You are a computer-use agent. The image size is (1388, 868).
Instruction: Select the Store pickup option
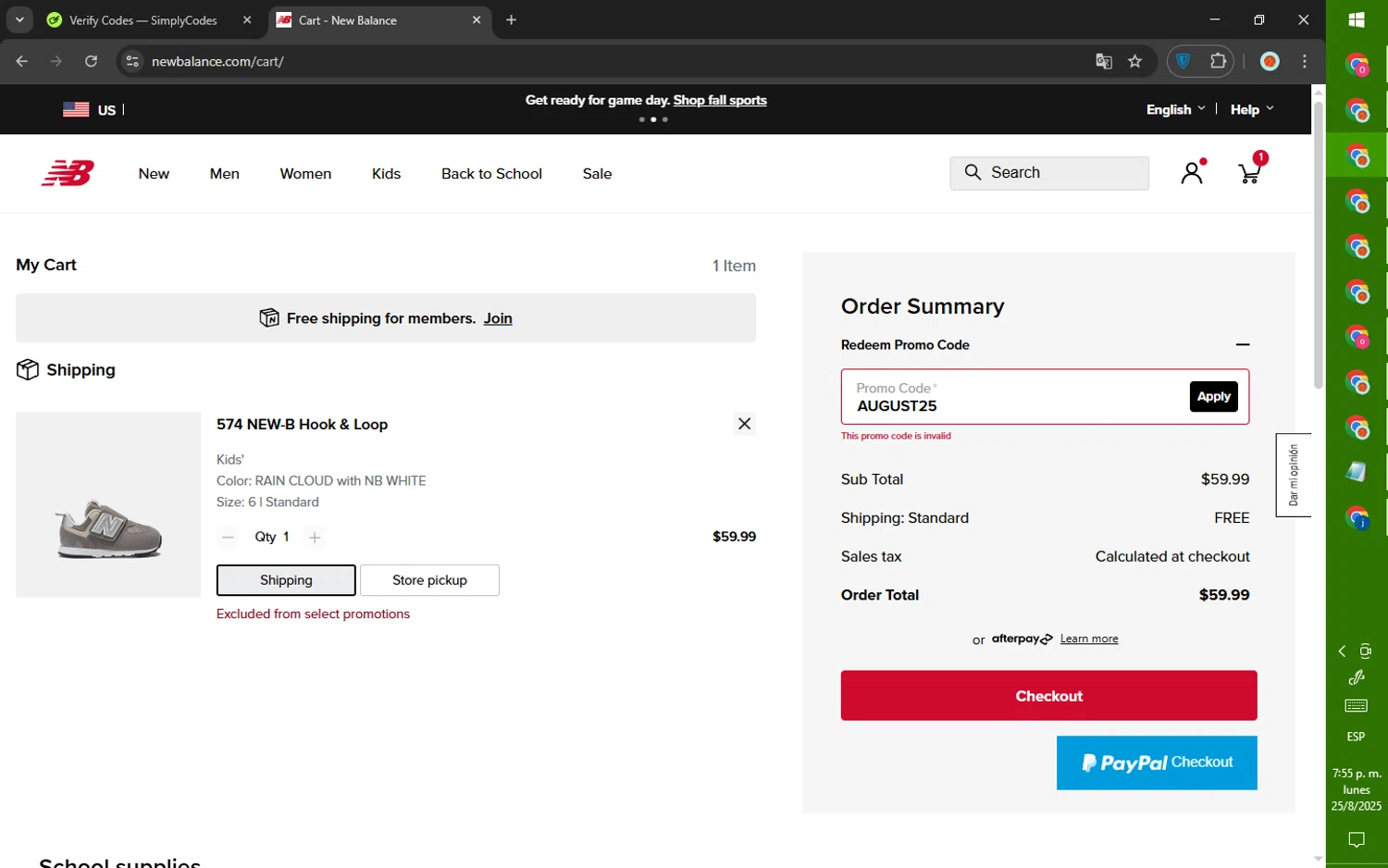click(x=429, y=580)
